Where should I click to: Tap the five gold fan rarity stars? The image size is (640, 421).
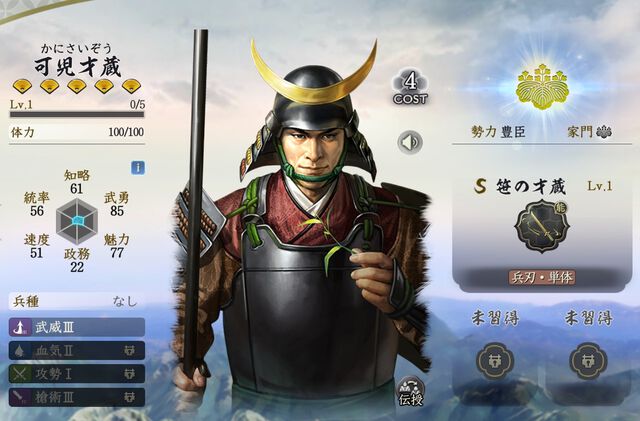point(77,87)
